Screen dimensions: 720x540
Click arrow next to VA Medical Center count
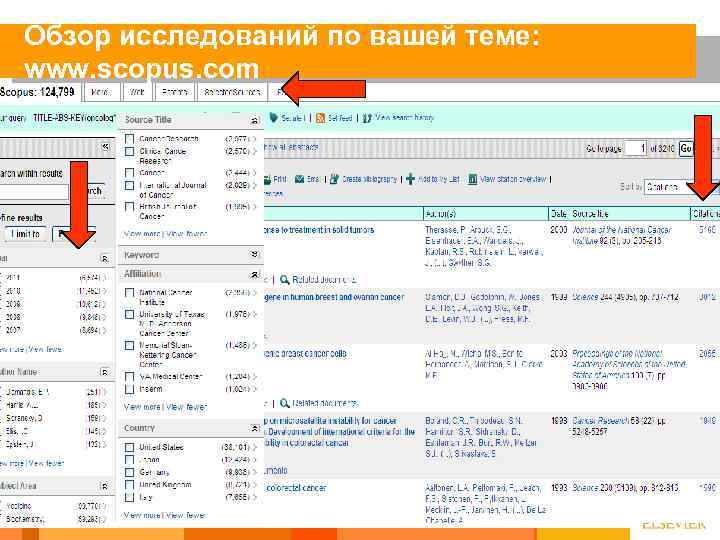pos(254,377)
